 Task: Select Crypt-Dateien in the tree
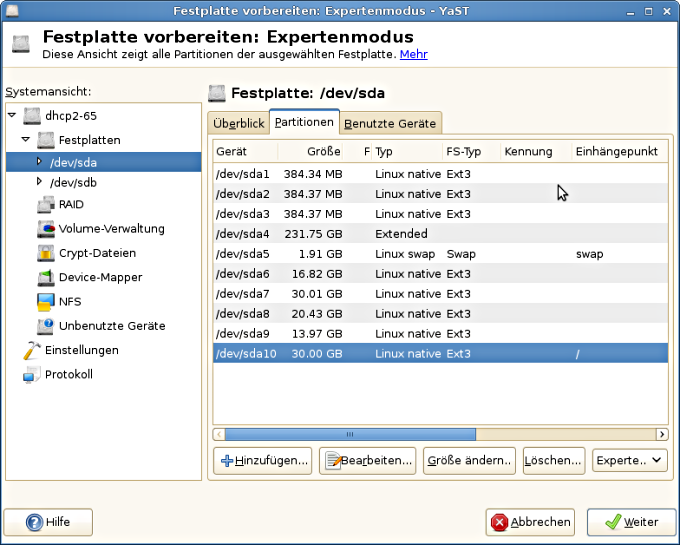coord(97,253)
